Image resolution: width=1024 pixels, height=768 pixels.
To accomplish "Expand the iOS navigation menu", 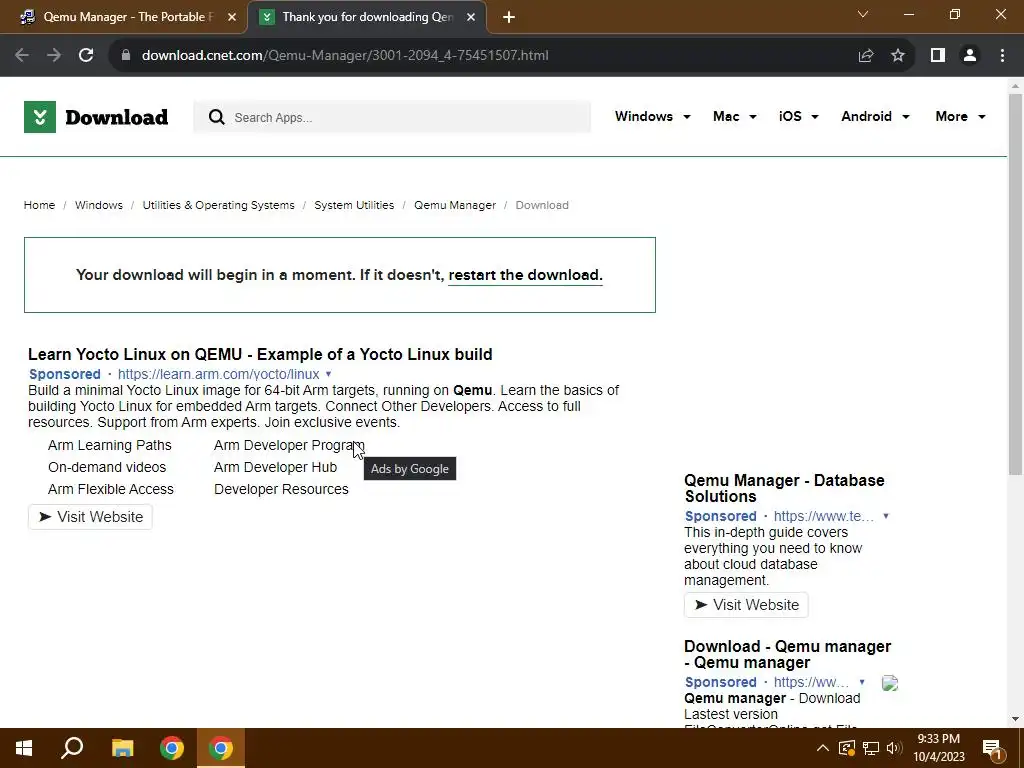I will (x=798, y=116).
